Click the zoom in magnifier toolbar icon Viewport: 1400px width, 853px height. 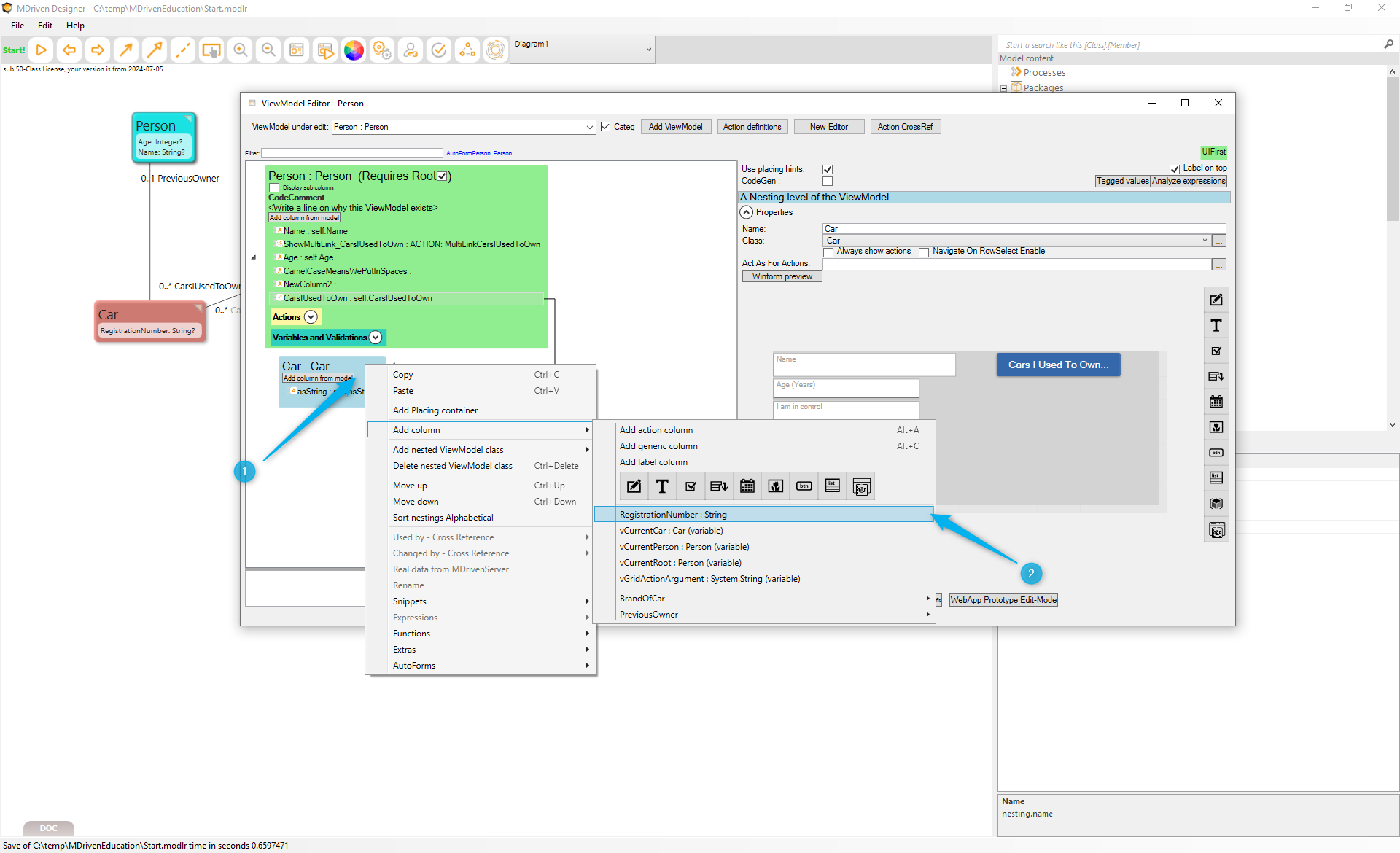(x=240, y=50)
